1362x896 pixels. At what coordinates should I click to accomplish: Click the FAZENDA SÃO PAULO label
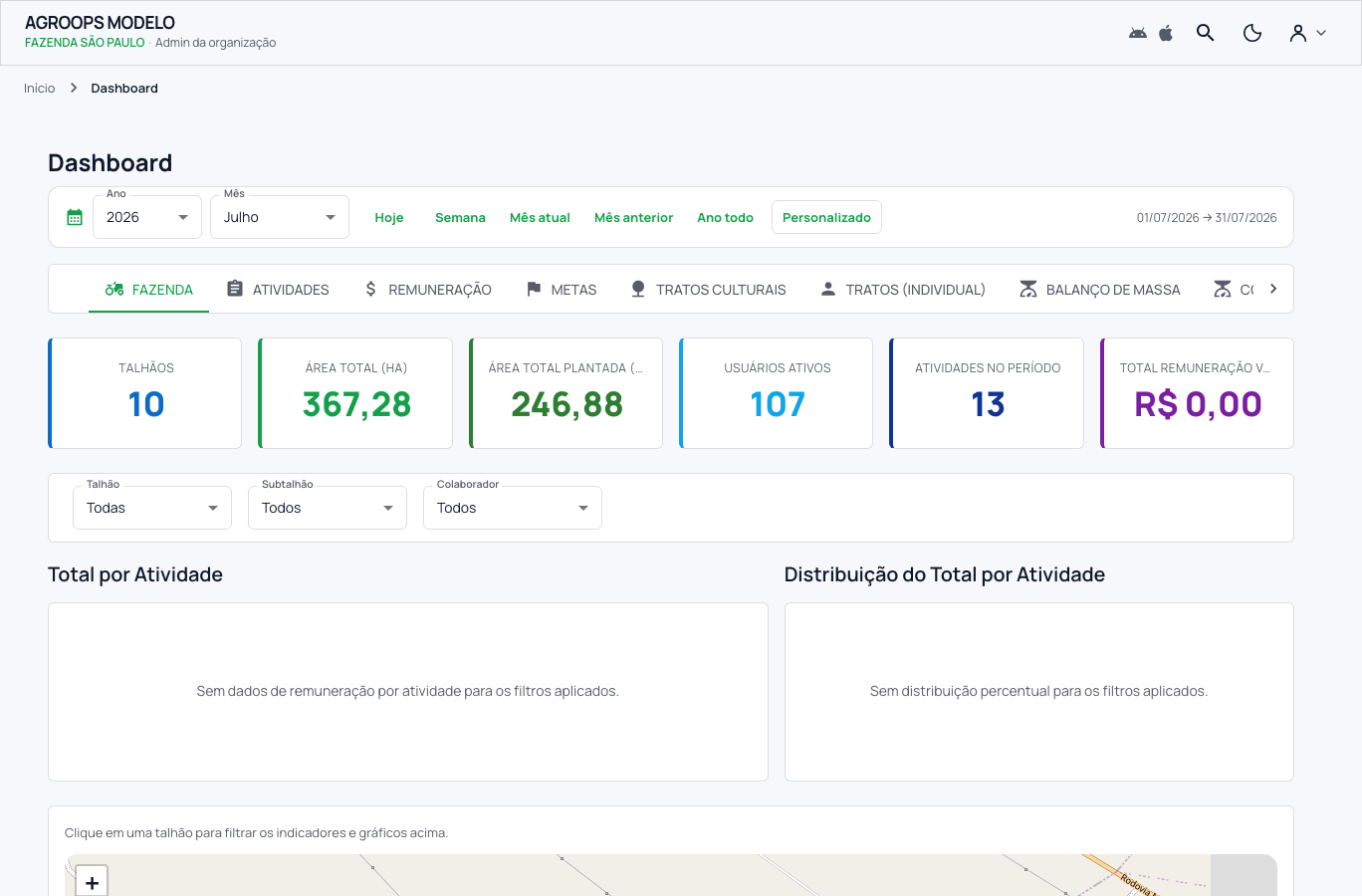tap(85, 43)
